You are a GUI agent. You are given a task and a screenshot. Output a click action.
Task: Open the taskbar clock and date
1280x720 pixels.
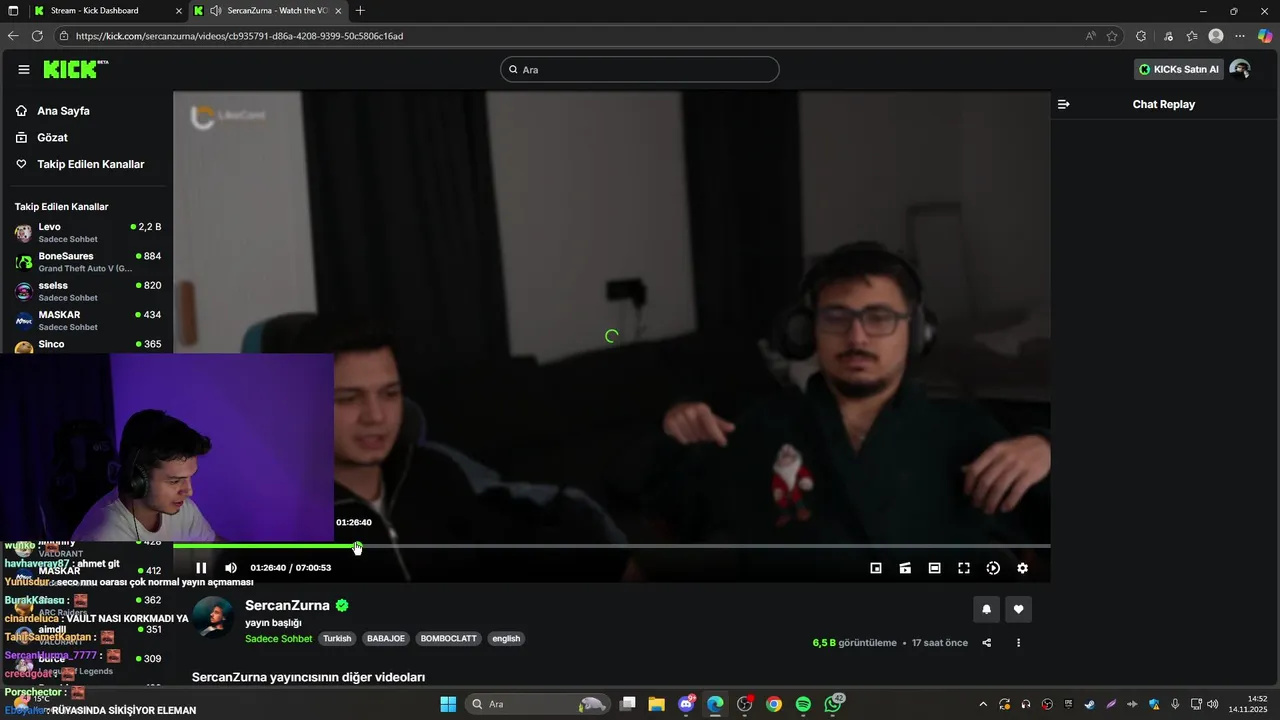tap(1247, 704)
